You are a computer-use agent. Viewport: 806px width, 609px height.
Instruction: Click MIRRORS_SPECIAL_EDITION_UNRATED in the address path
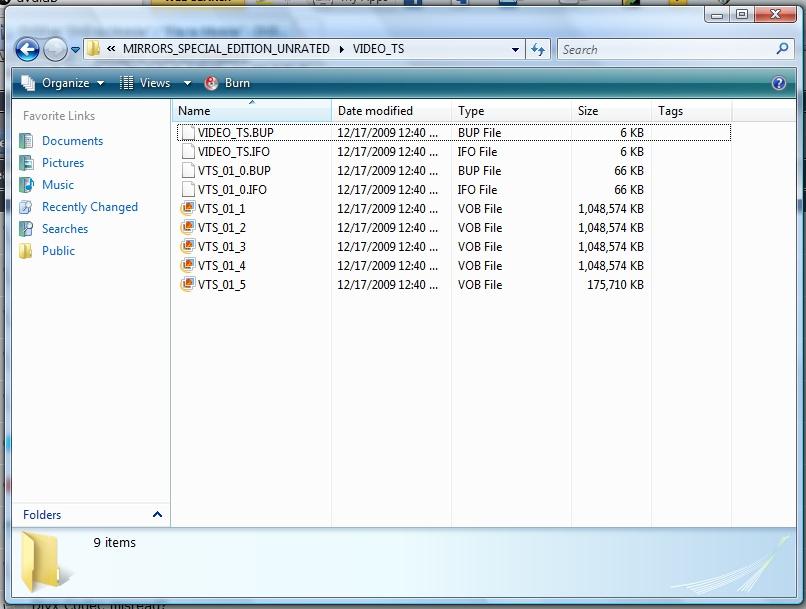point(226,49)
